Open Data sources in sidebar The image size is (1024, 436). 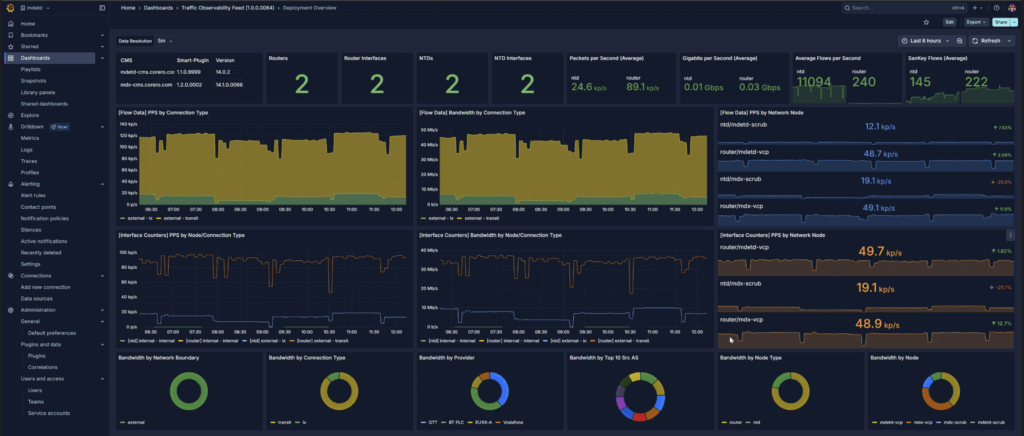pyautogui.click(x=35, y=298)
